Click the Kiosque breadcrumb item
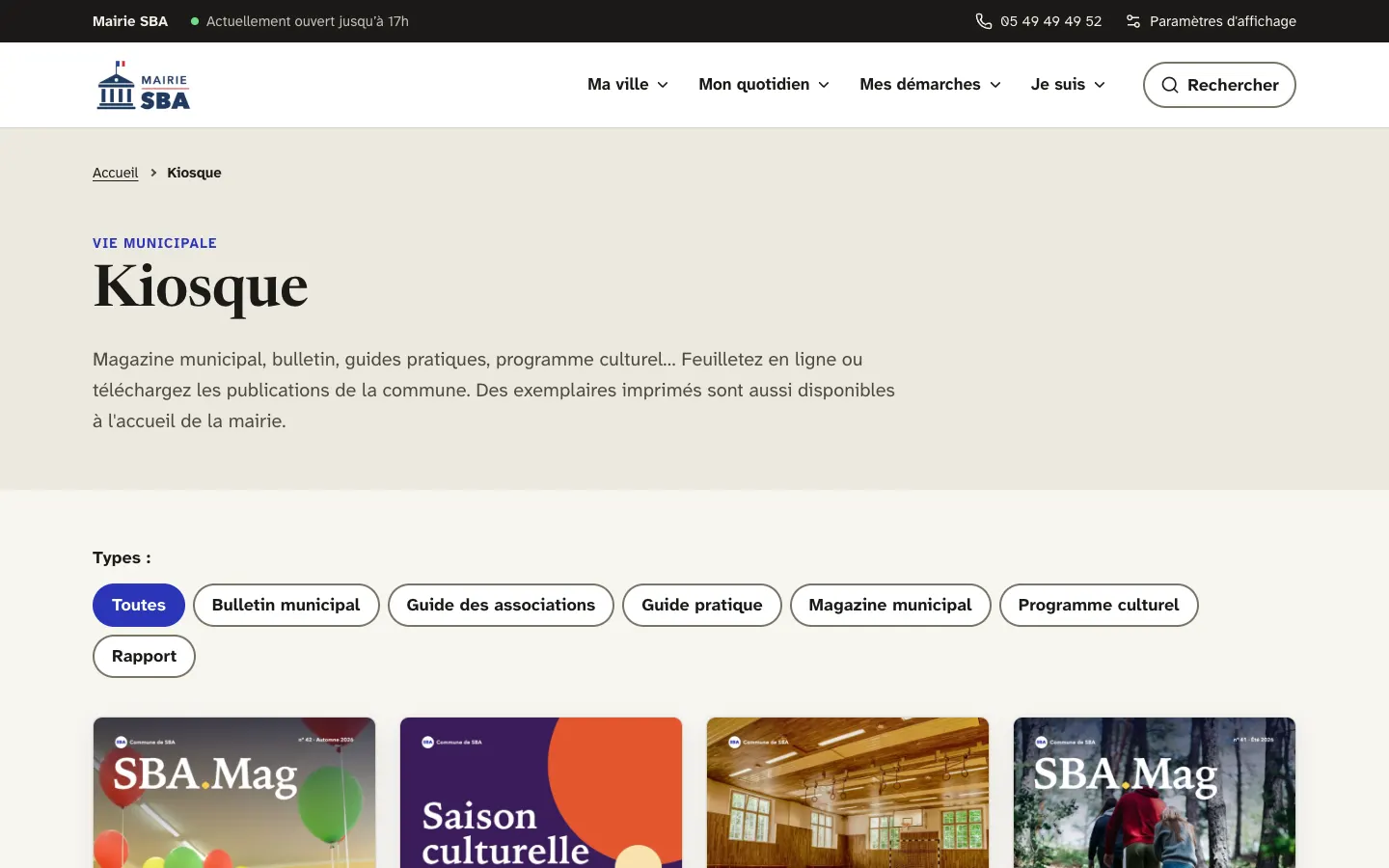The width and height of the screenshot is (1389, 868). 194,173
